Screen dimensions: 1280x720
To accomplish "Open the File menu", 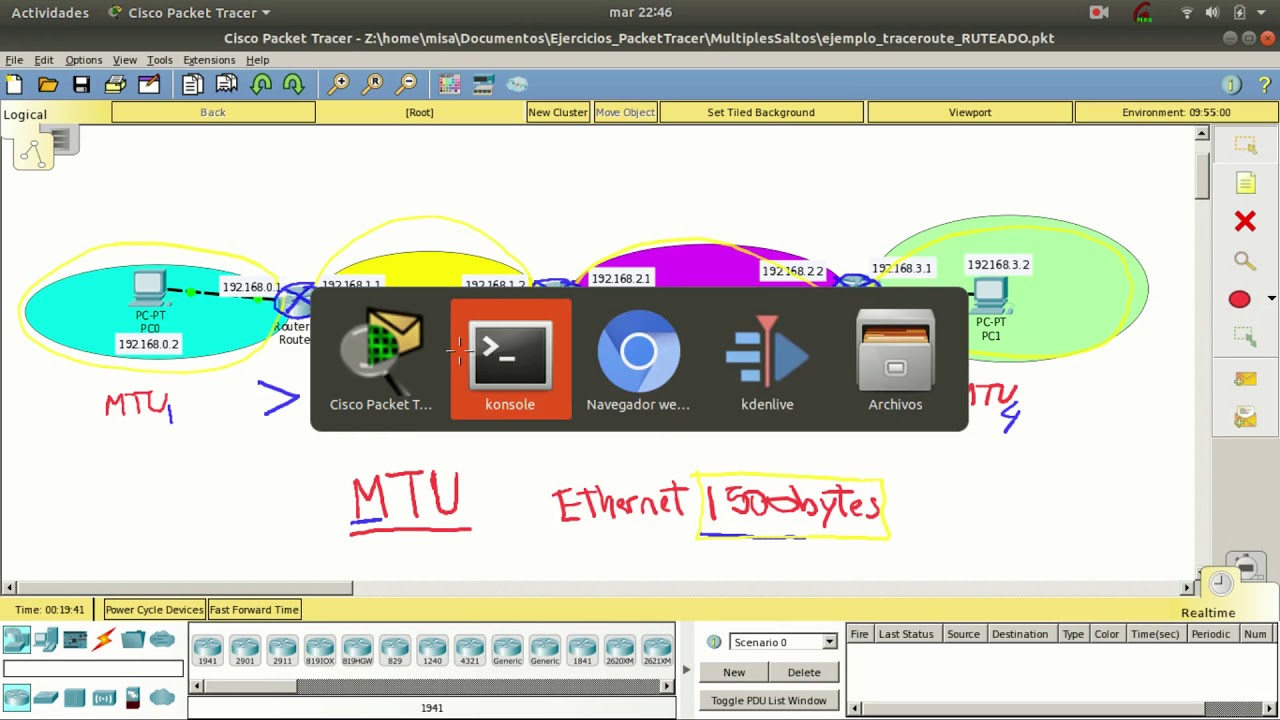I will [14, 60].
